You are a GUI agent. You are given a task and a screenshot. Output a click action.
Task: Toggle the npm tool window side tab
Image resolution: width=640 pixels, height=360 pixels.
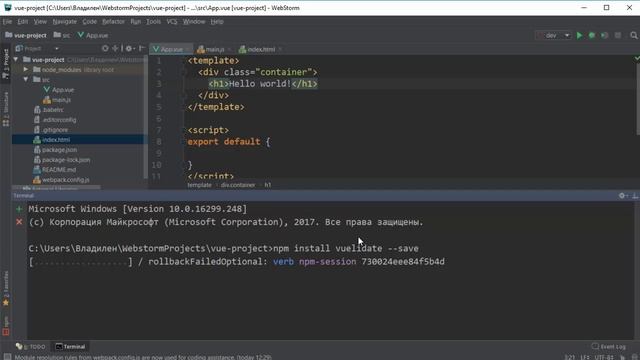[x=6, y=326]
